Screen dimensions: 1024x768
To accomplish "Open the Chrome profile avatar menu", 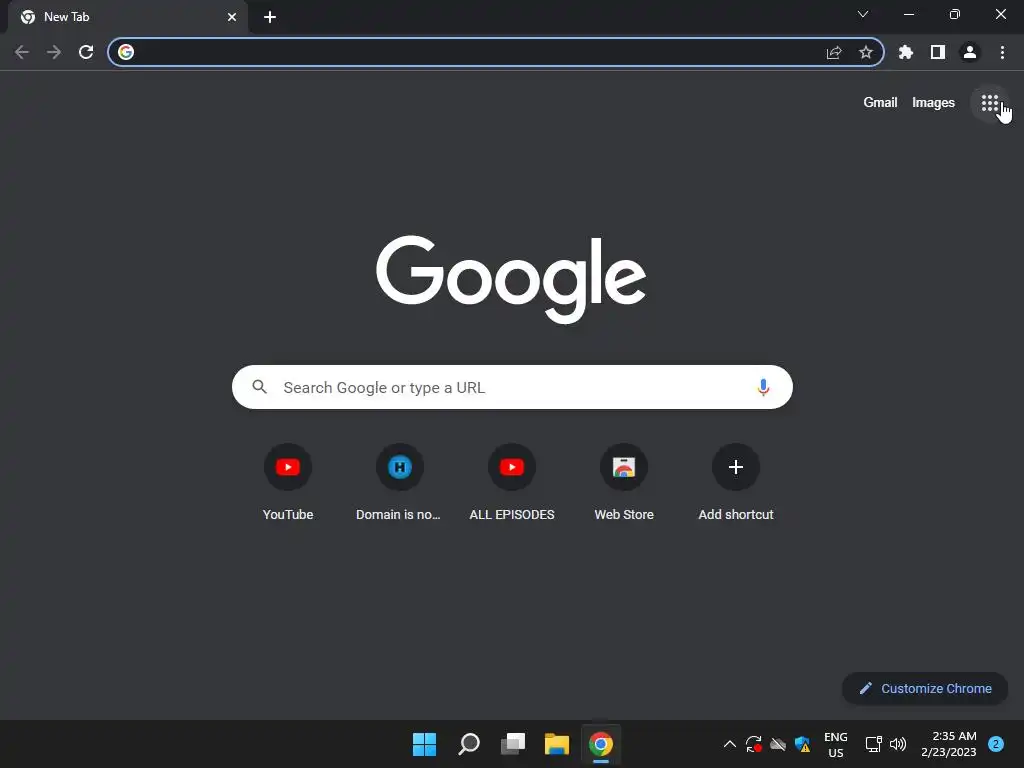I will (970, 52).
